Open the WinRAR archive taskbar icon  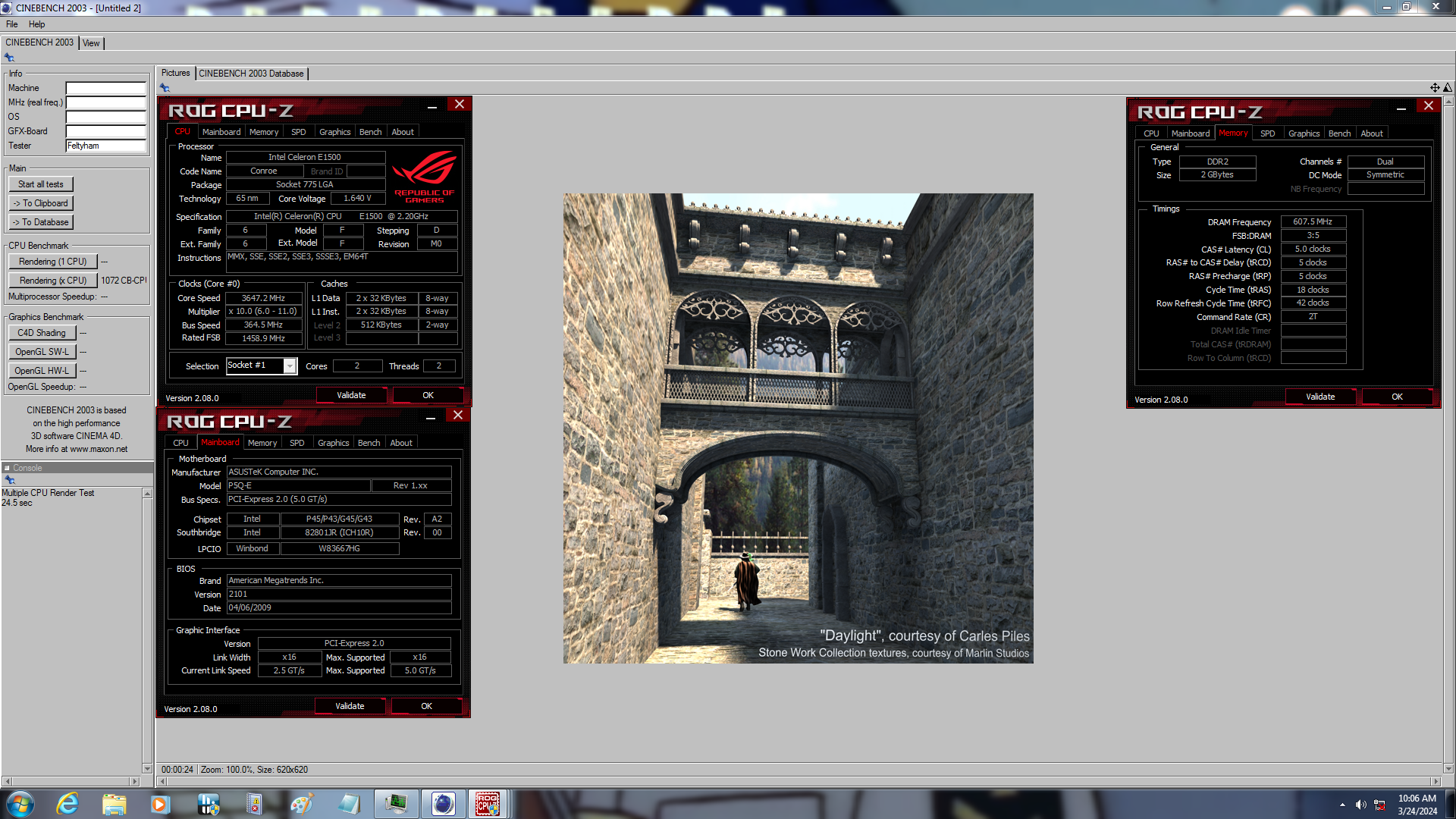pos(254,804)
